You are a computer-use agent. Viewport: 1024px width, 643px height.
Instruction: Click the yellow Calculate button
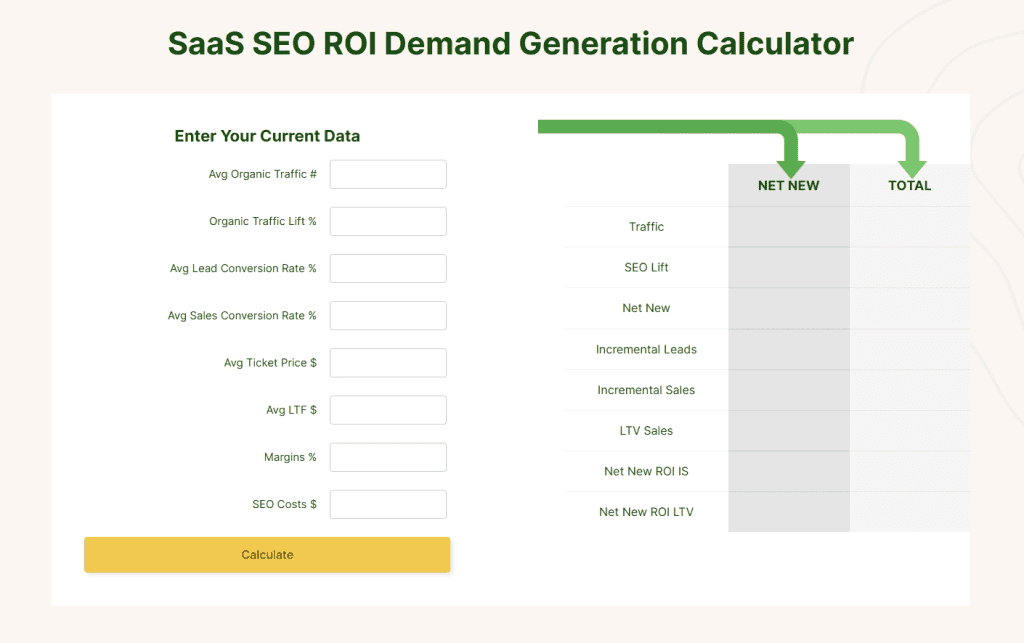267,555
